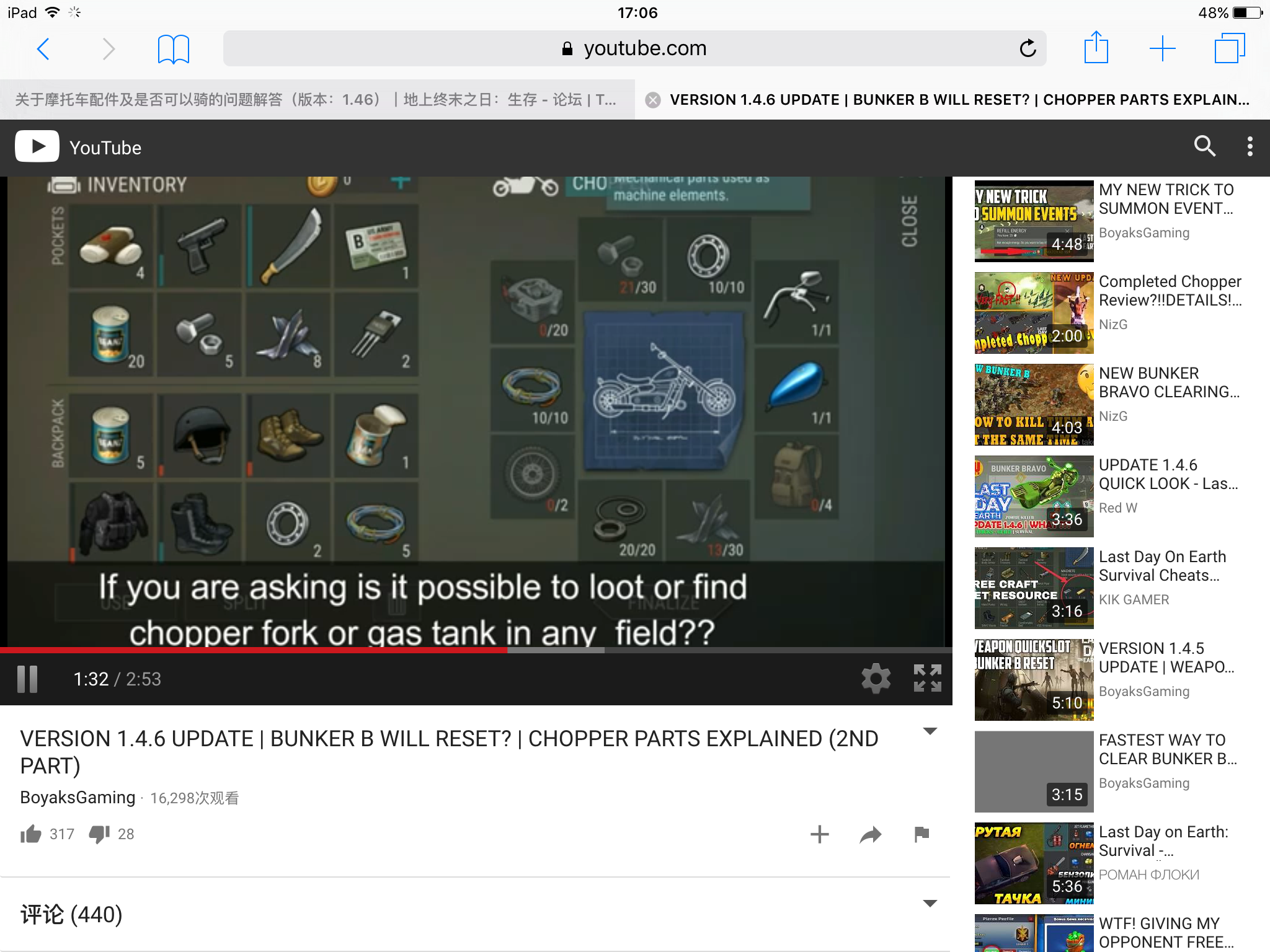Report the video with flag icon

coord(921,834)
